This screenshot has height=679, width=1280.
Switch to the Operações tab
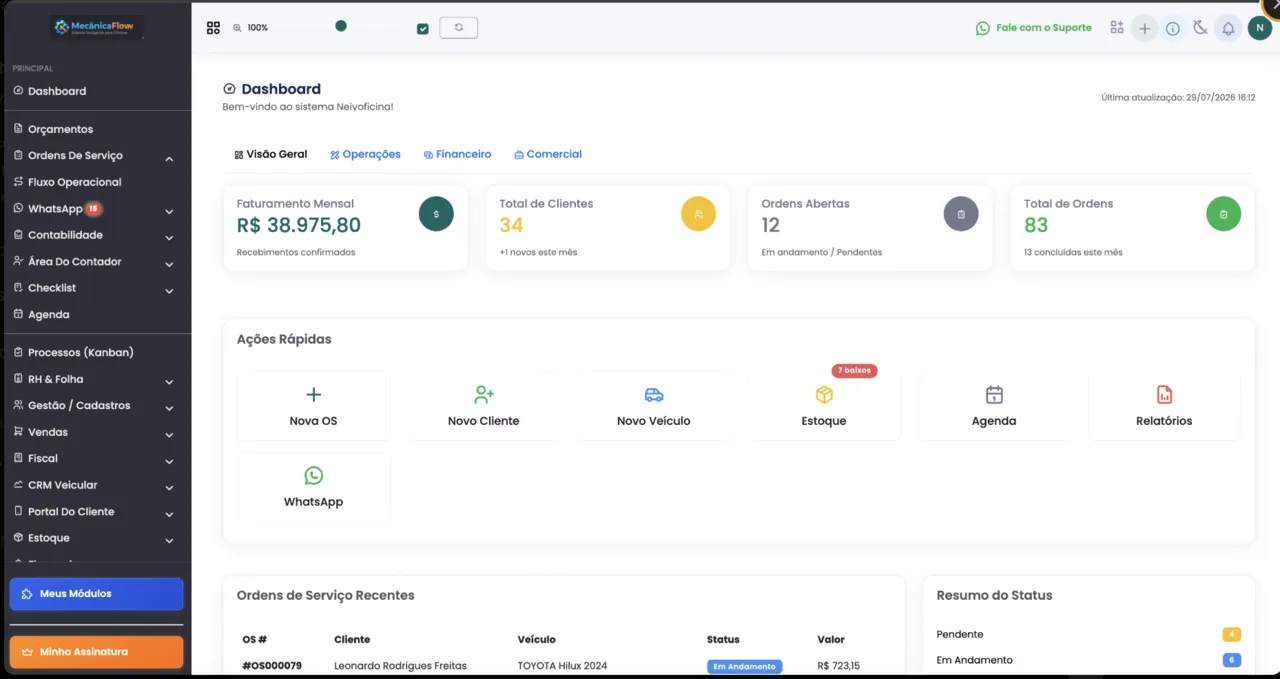[x=365, y=154]
